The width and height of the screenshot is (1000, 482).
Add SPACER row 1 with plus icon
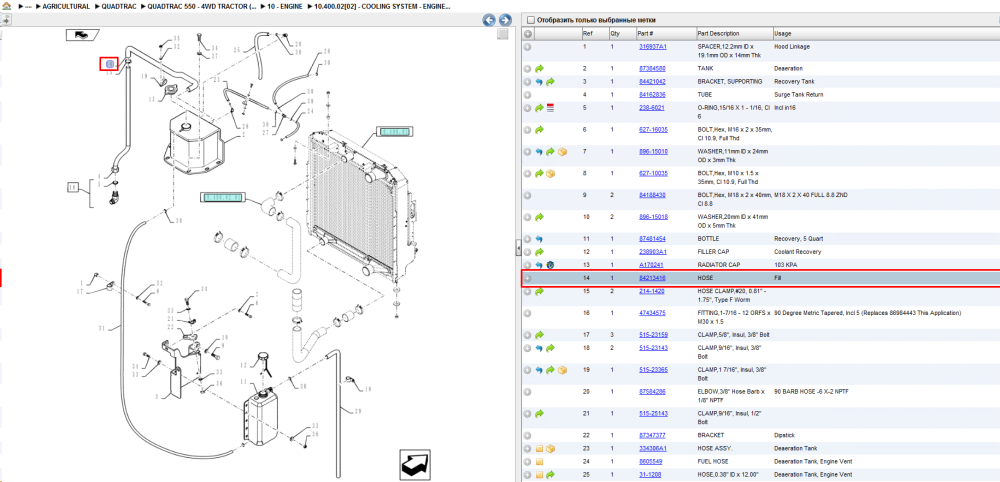[x=527, y=47]
